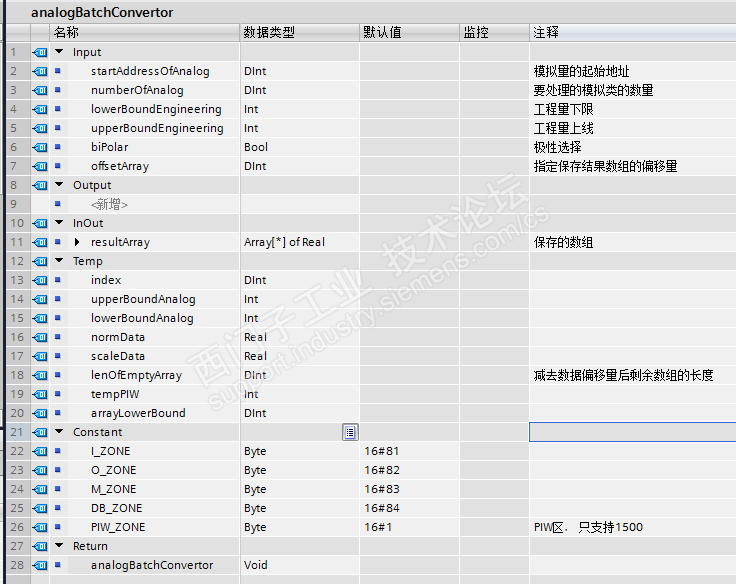Click the <新增> placeholder under Output
Viewport: 736px width, 584px height.
tap(109, 204)
